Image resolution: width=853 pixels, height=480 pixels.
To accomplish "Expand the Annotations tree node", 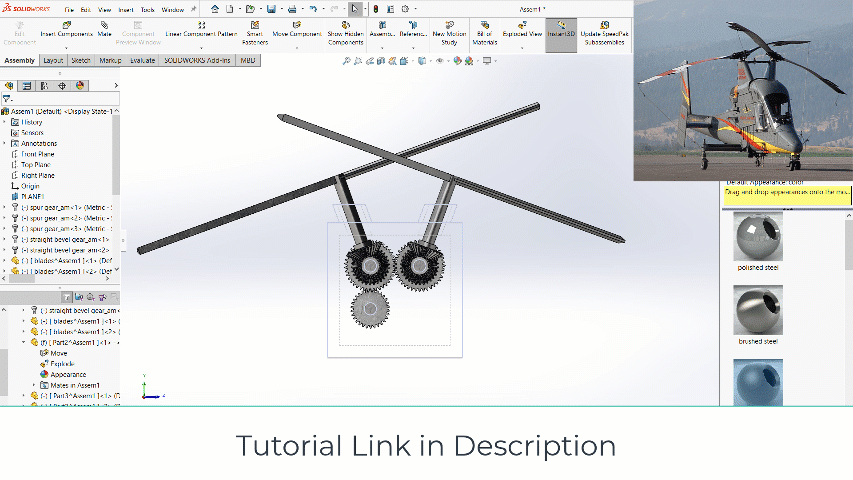I will pyautogui.click(x=5, y=143).
